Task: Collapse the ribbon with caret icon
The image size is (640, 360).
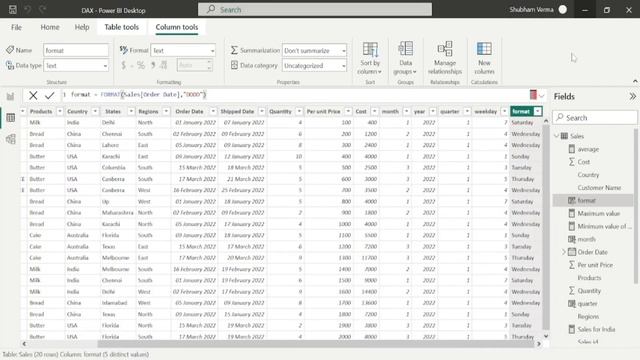Action: pyautogui.click(x=635, y=81)
